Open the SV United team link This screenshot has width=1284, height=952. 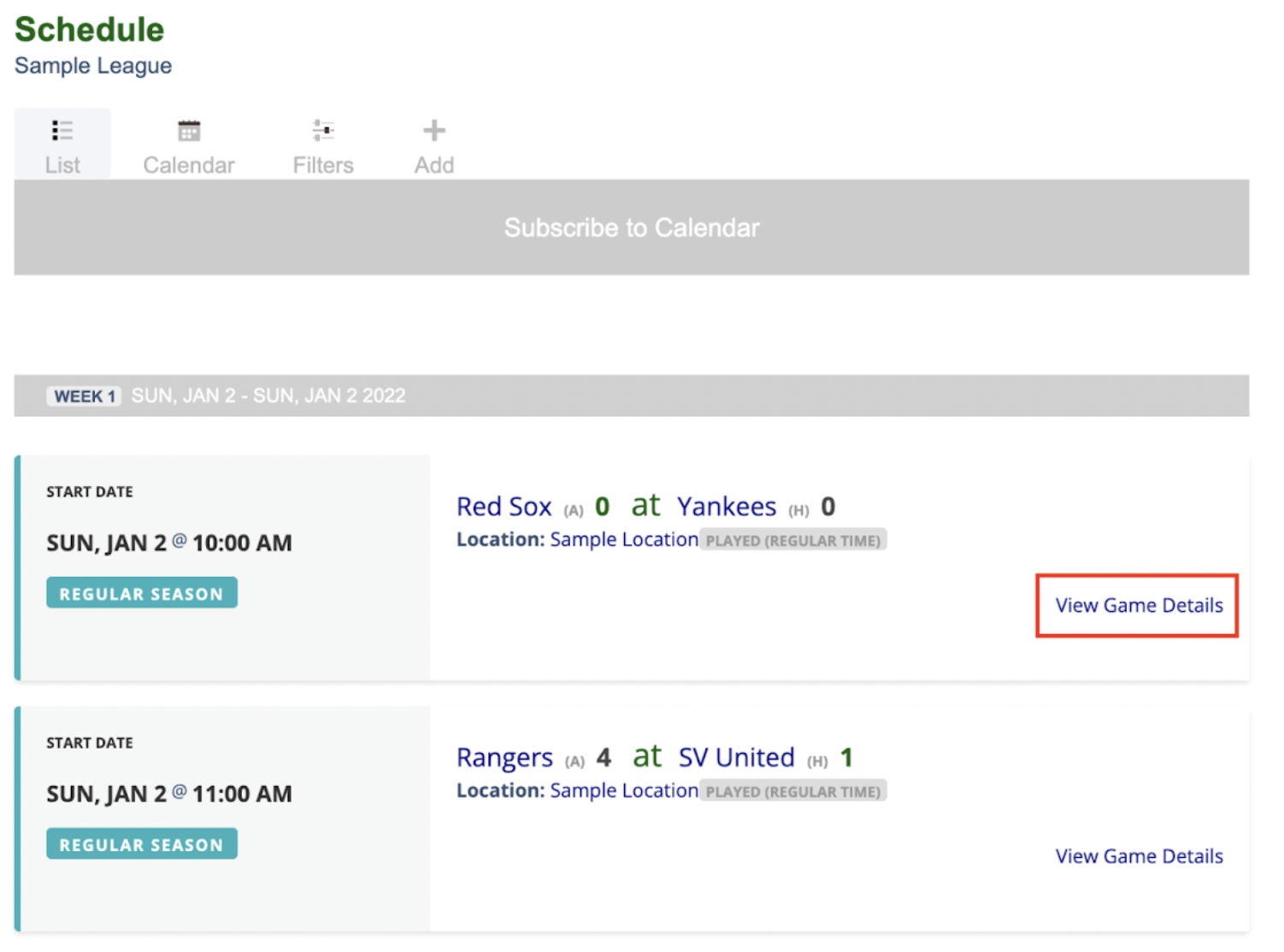(737, 758)
